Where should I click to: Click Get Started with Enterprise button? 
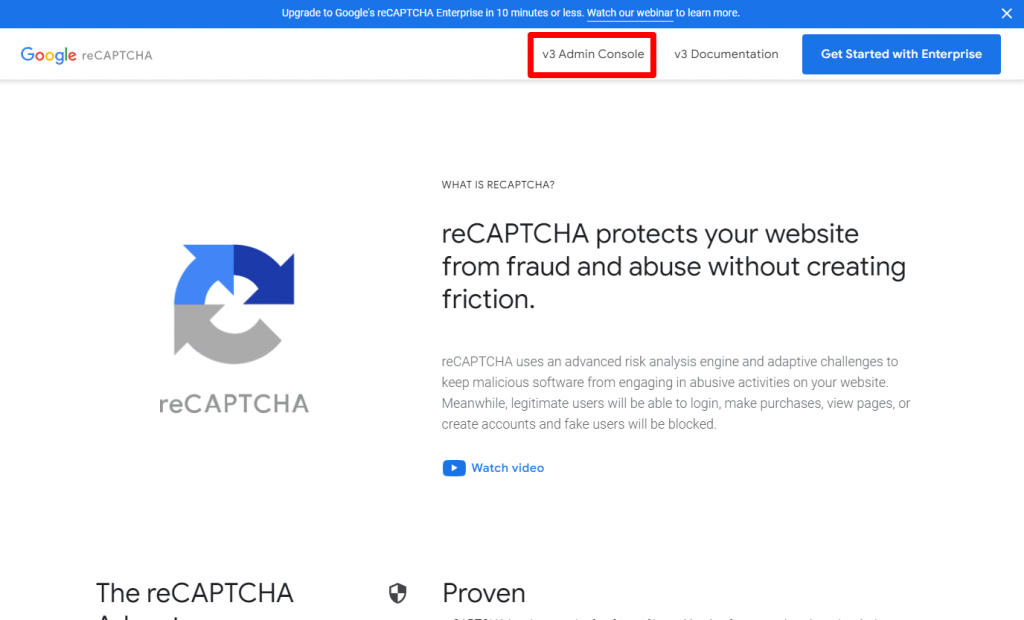[901, 54]
